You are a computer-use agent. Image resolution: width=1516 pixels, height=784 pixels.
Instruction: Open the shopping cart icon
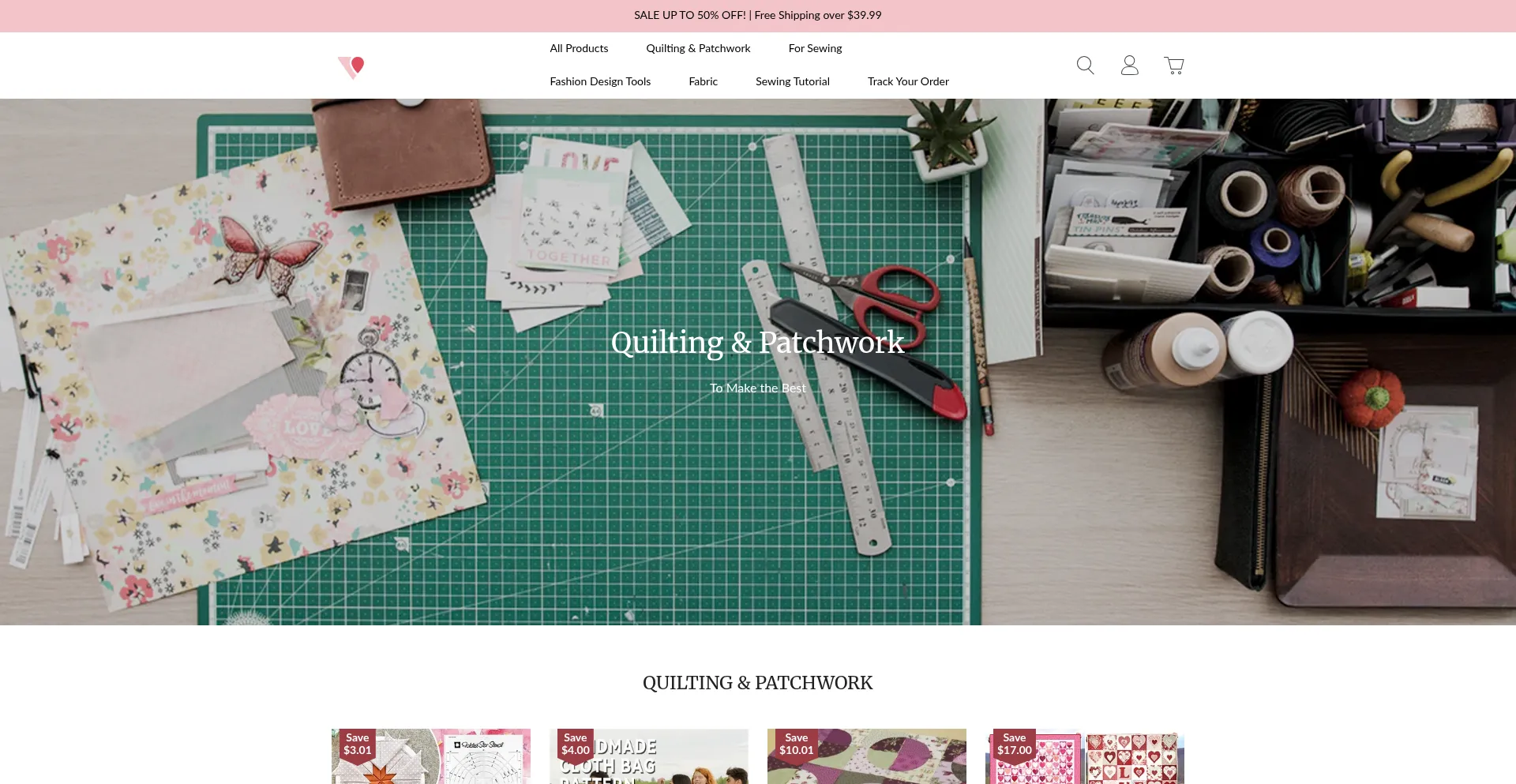point(1173,66)
